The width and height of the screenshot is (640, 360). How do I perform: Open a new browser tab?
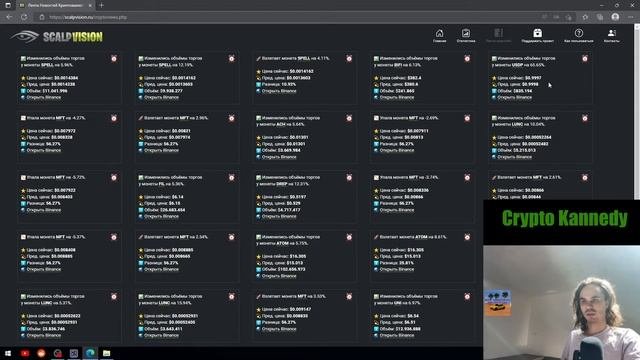click(101, 5)
